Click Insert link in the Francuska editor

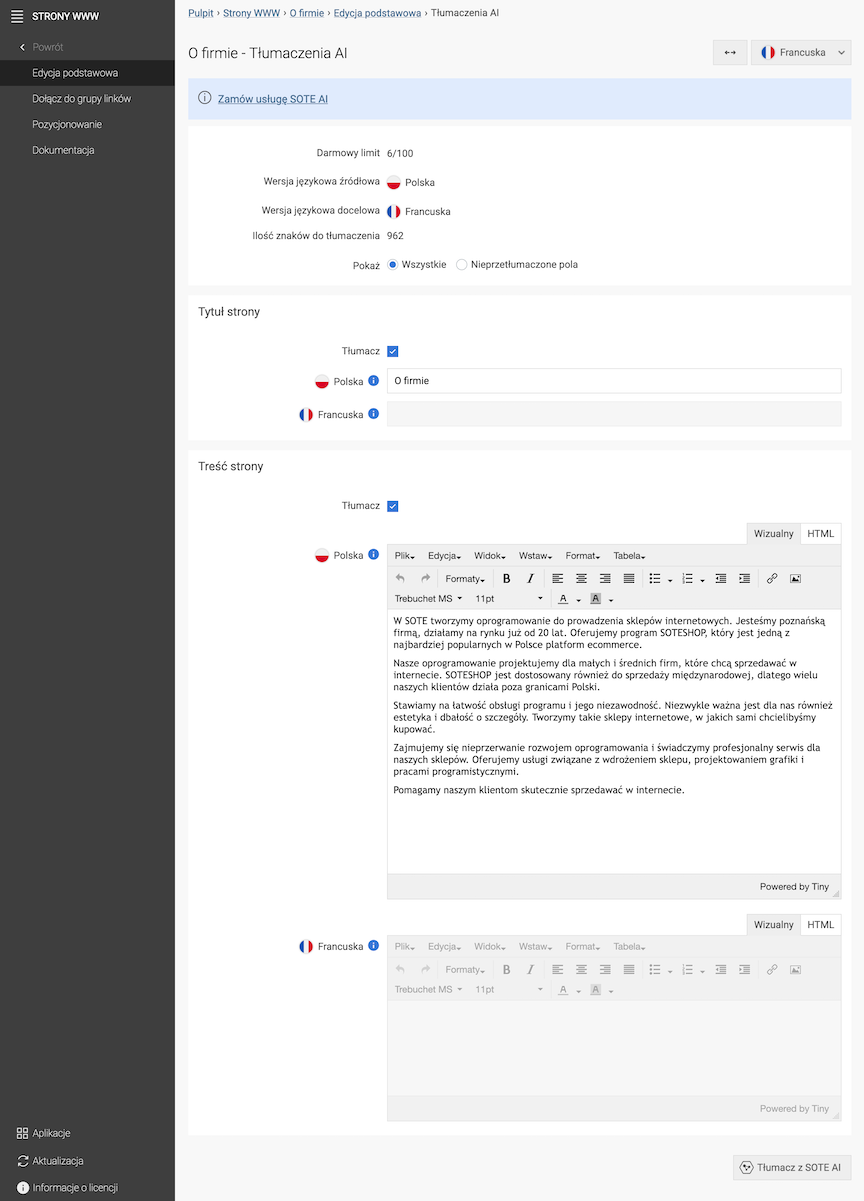[772, 969]
